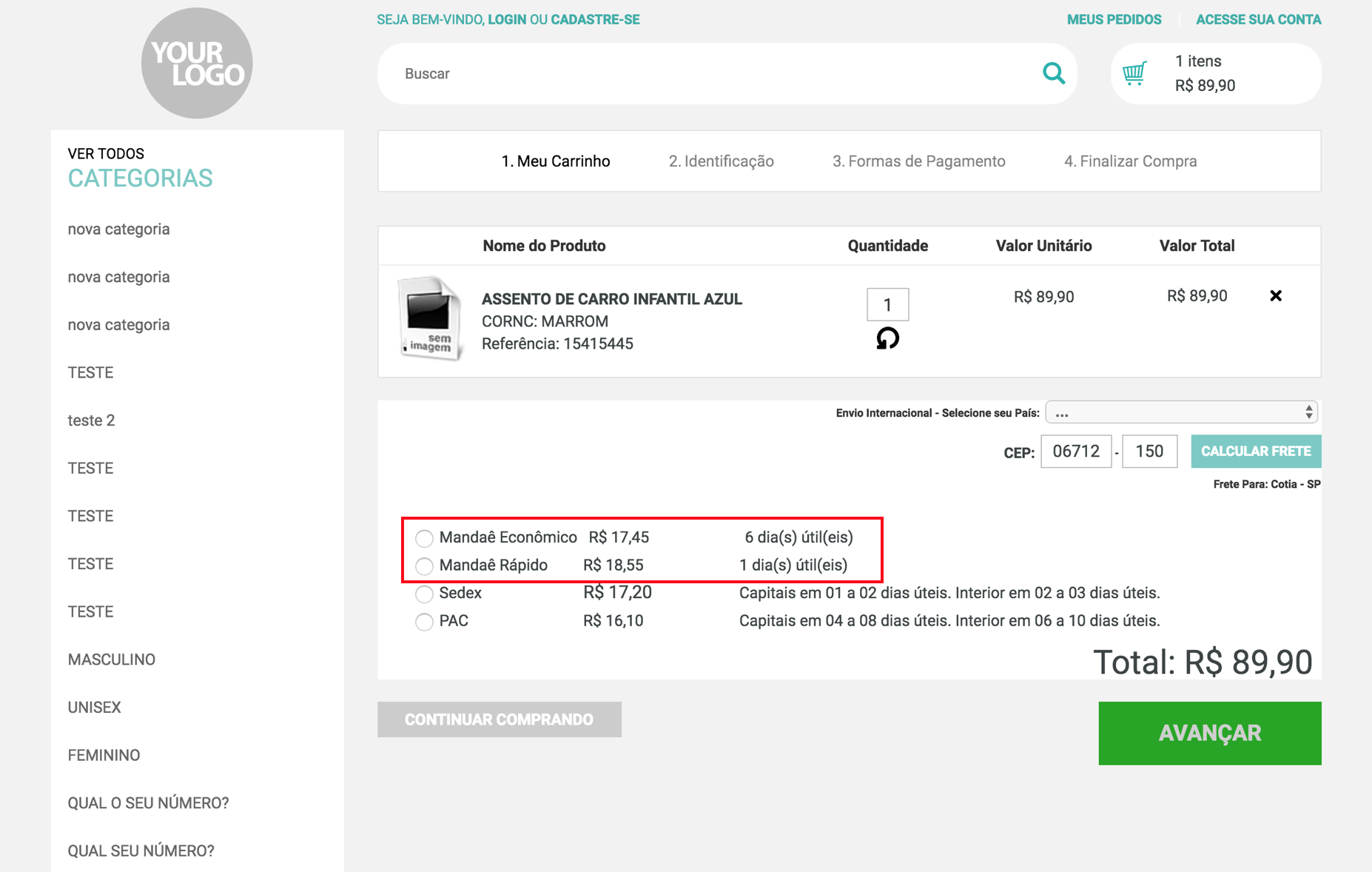The height and width of the screenshot is (872, 1372).
Task: Remove the item with the X icon
Action: pos(1276,296)
